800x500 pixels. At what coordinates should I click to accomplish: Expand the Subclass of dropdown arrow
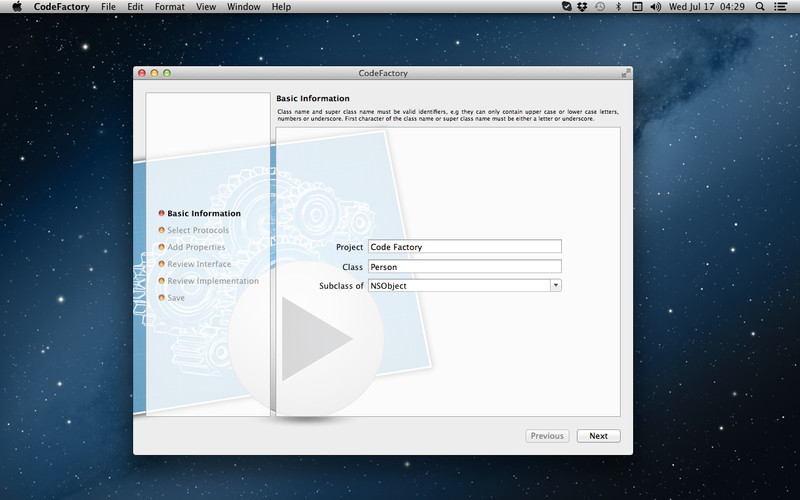[x=556, y=286]
